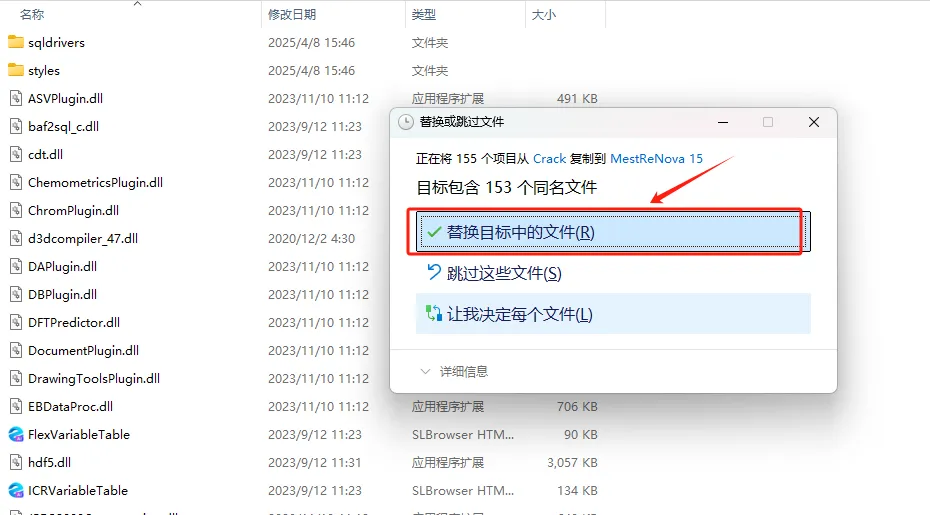Open the Crack source folder link
Screen dimensions: 930x515
549,159
